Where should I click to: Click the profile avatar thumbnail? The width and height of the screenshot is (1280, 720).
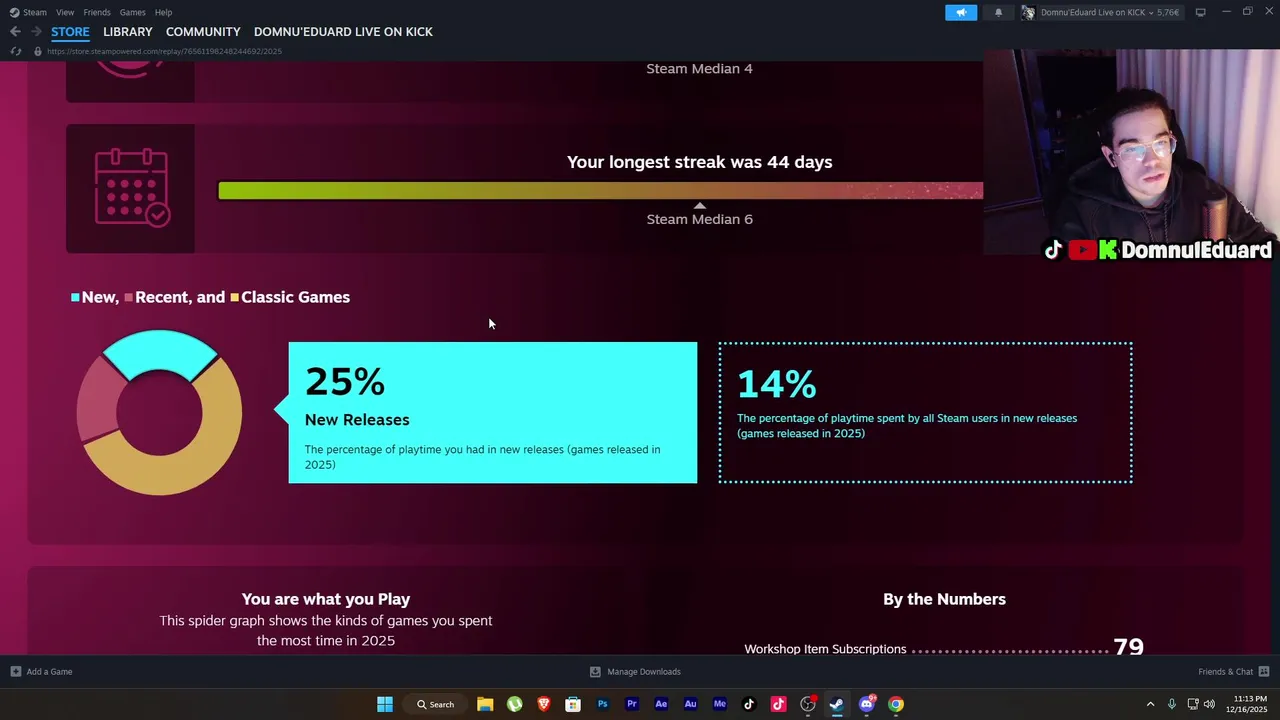pyautogui.click(x=1028, y=12)
